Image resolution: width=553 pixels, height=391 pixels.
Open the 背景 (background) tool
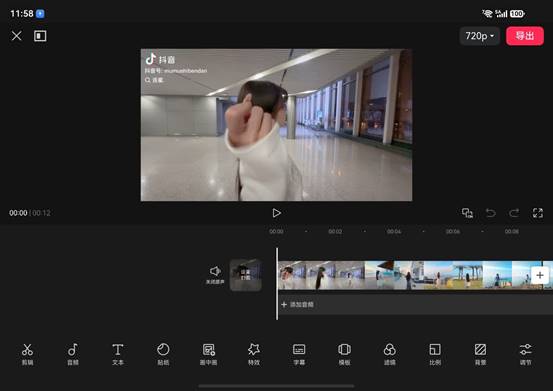(x=480, y=354)
